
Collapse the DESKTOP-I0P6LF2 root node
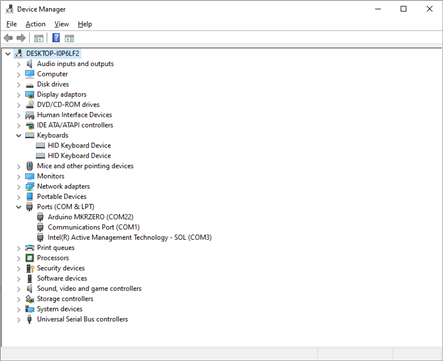(x=8, y=54)
